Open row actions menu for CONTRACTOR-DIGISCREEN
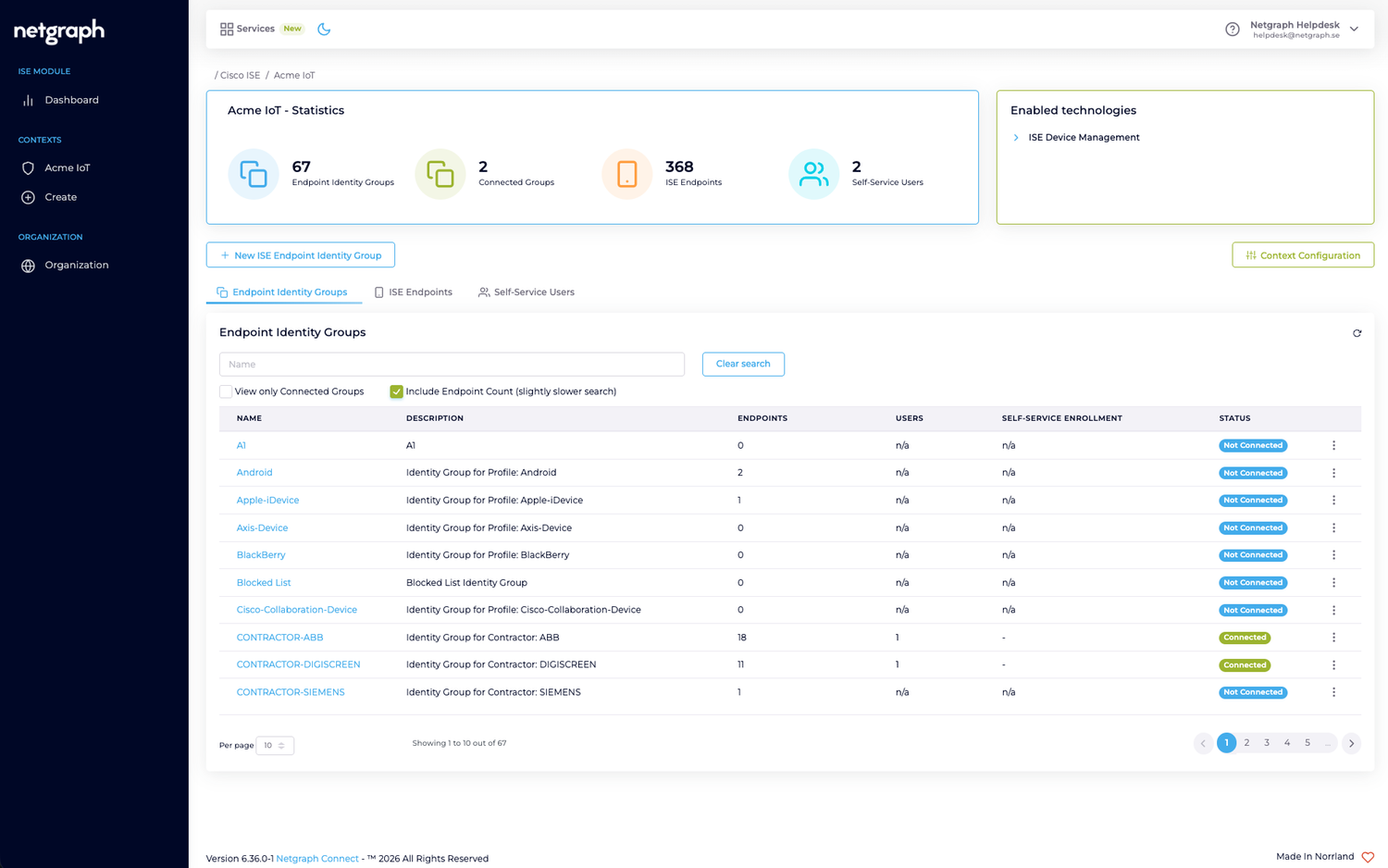Viewport: 1388px width, 868px height. point(1333,664)
